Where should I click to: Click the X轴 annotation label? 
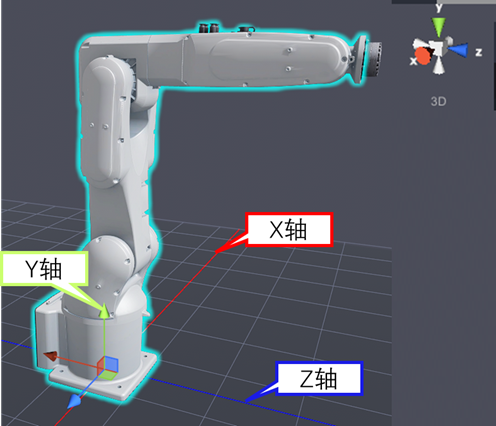[289, 230]
